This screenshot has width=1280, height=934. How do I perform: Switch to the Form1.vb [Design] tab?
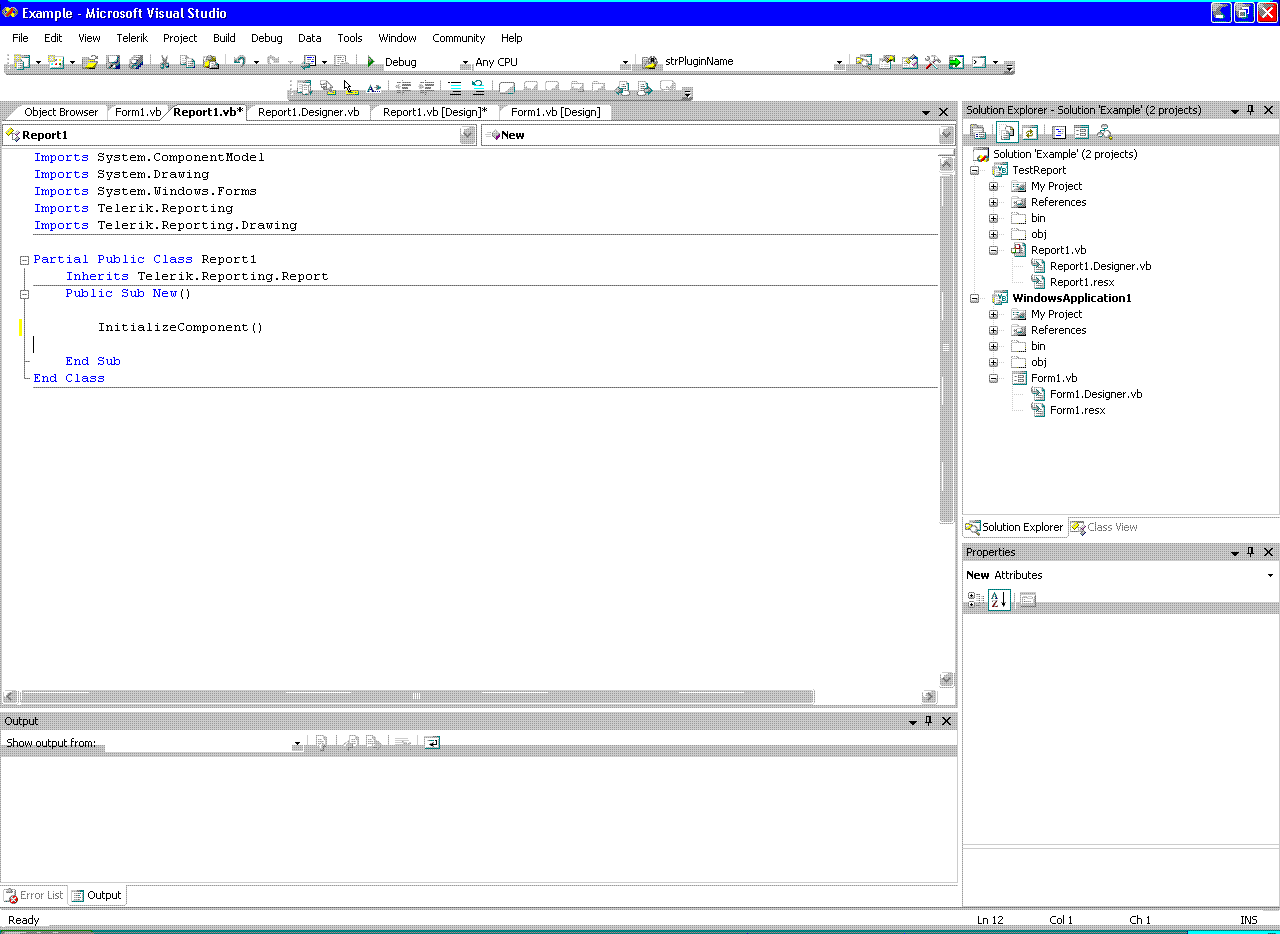click(x=556, y=112)
